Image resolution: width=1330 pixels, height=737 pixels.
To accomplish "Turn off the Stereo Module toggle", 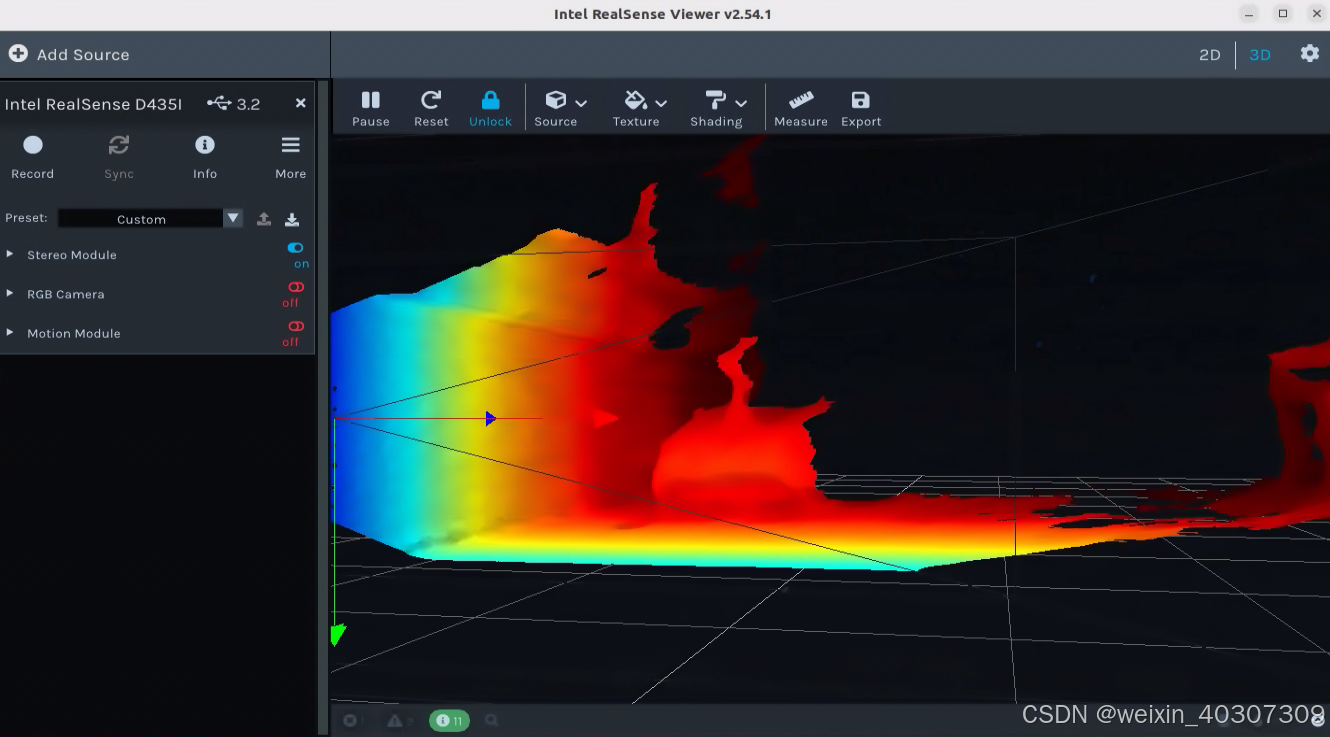I will click(x=296, y=248).
